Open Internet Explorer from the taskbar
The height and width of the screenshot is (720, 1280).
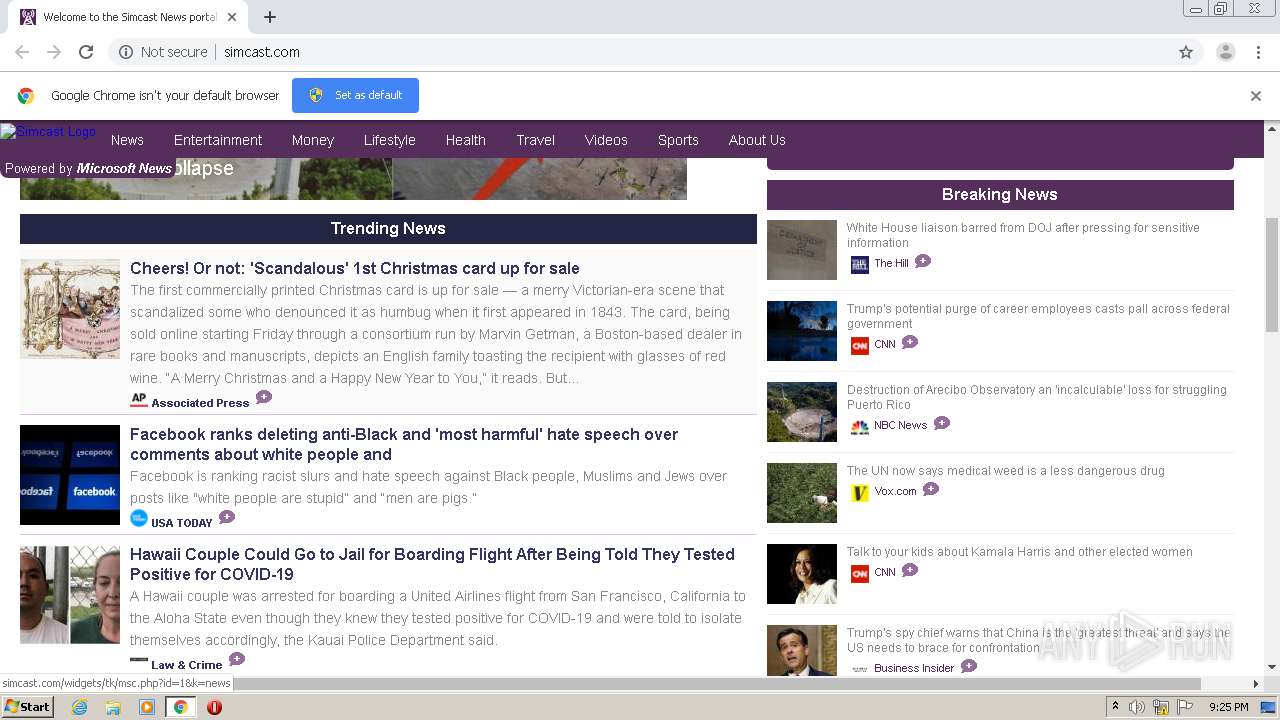pos(79,707)
